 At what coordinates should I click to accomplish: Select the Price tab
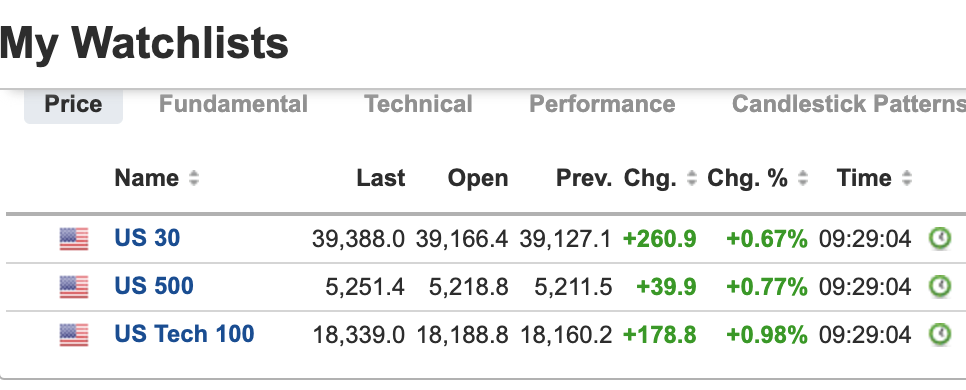(x=73, y=105)
